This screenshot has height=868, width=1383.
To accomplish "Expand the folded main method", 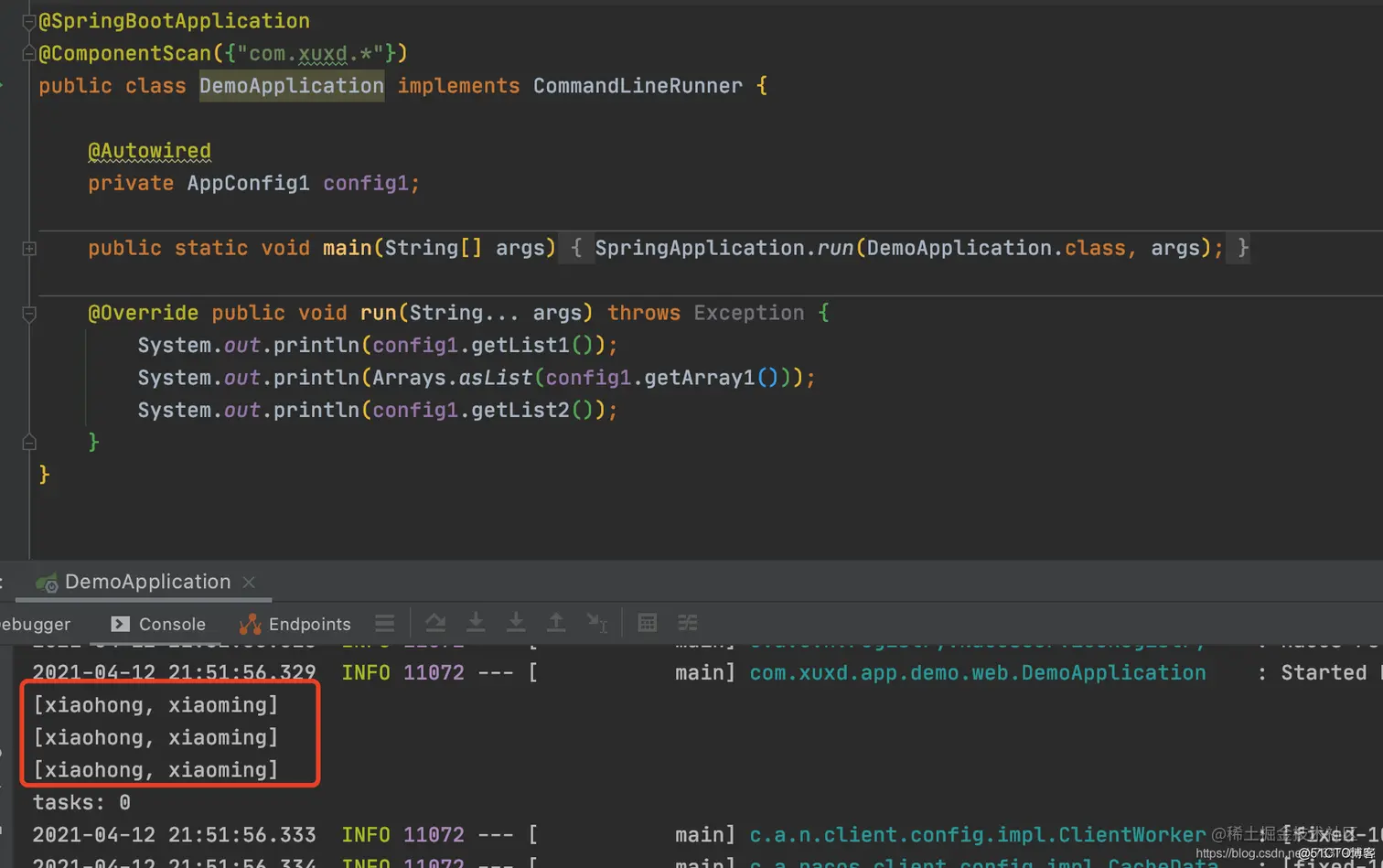I will pyautogui.click(x=28, y=248).
